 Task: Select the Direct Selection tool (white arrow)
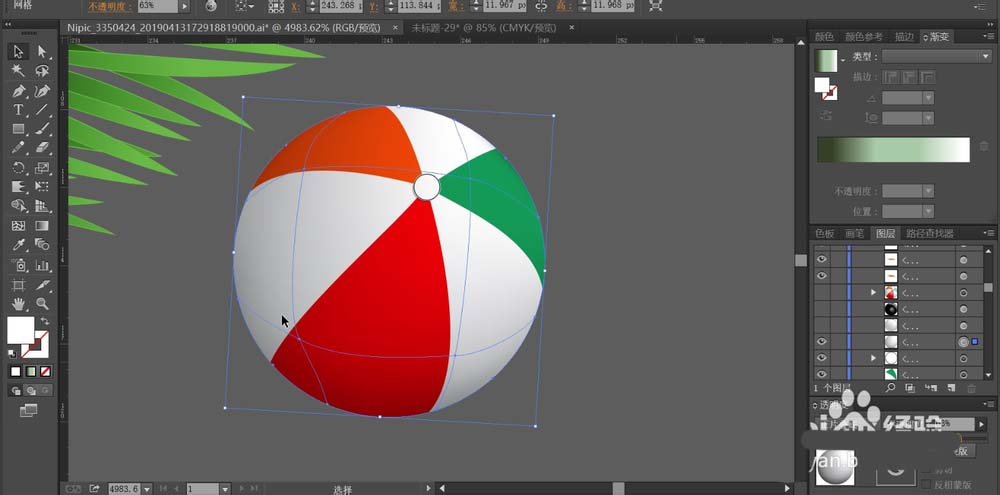42,52
